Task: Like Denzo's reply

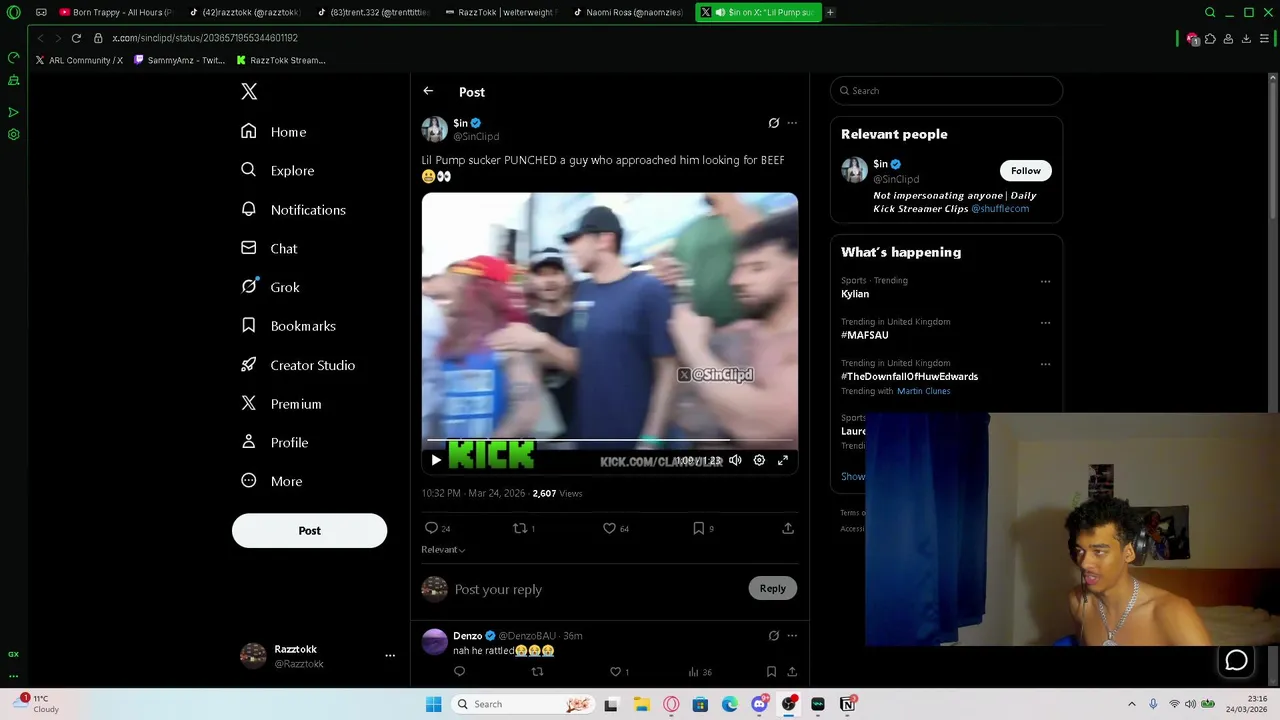Action: tap(619, 672)
